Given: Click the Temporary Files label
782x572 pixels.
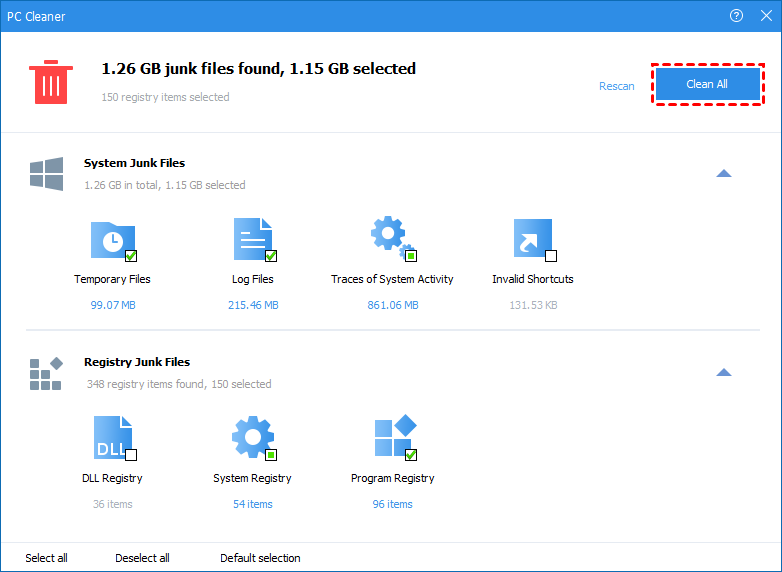Looking at the screenshot, I should tap(112, 279).
